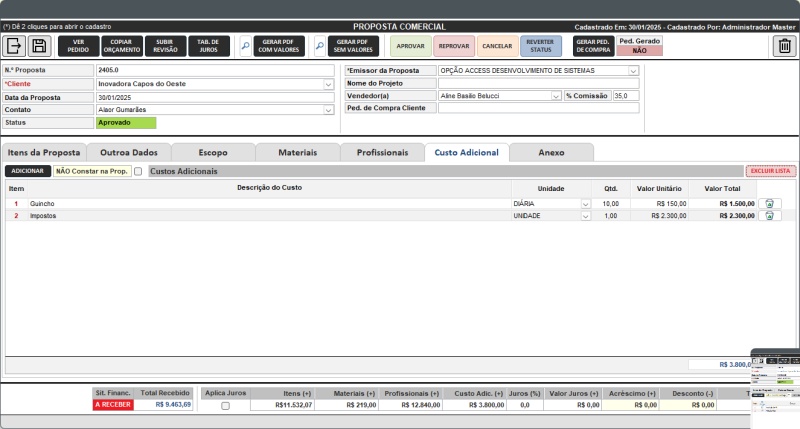The image size is (800, 429).
Task: Open the Profissionais tab
Action: click(x=381, y=152)
